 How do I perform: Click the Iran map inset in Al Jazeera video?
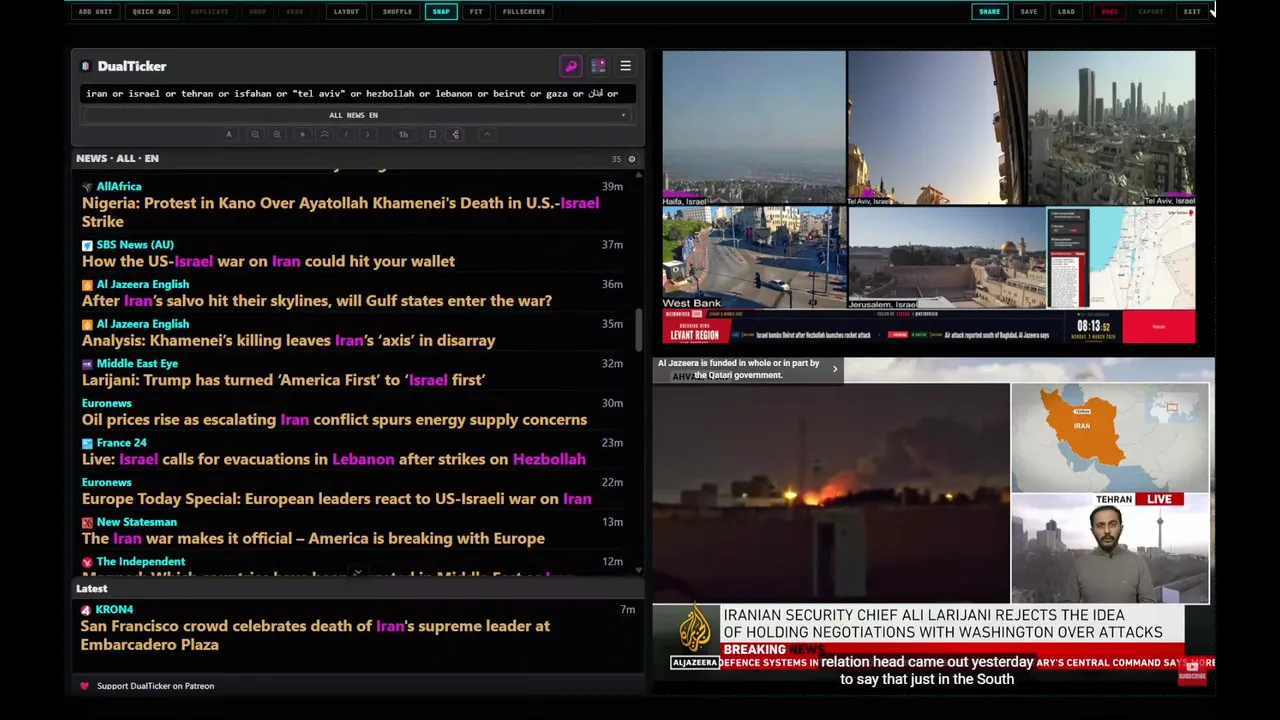(1109, 438)
